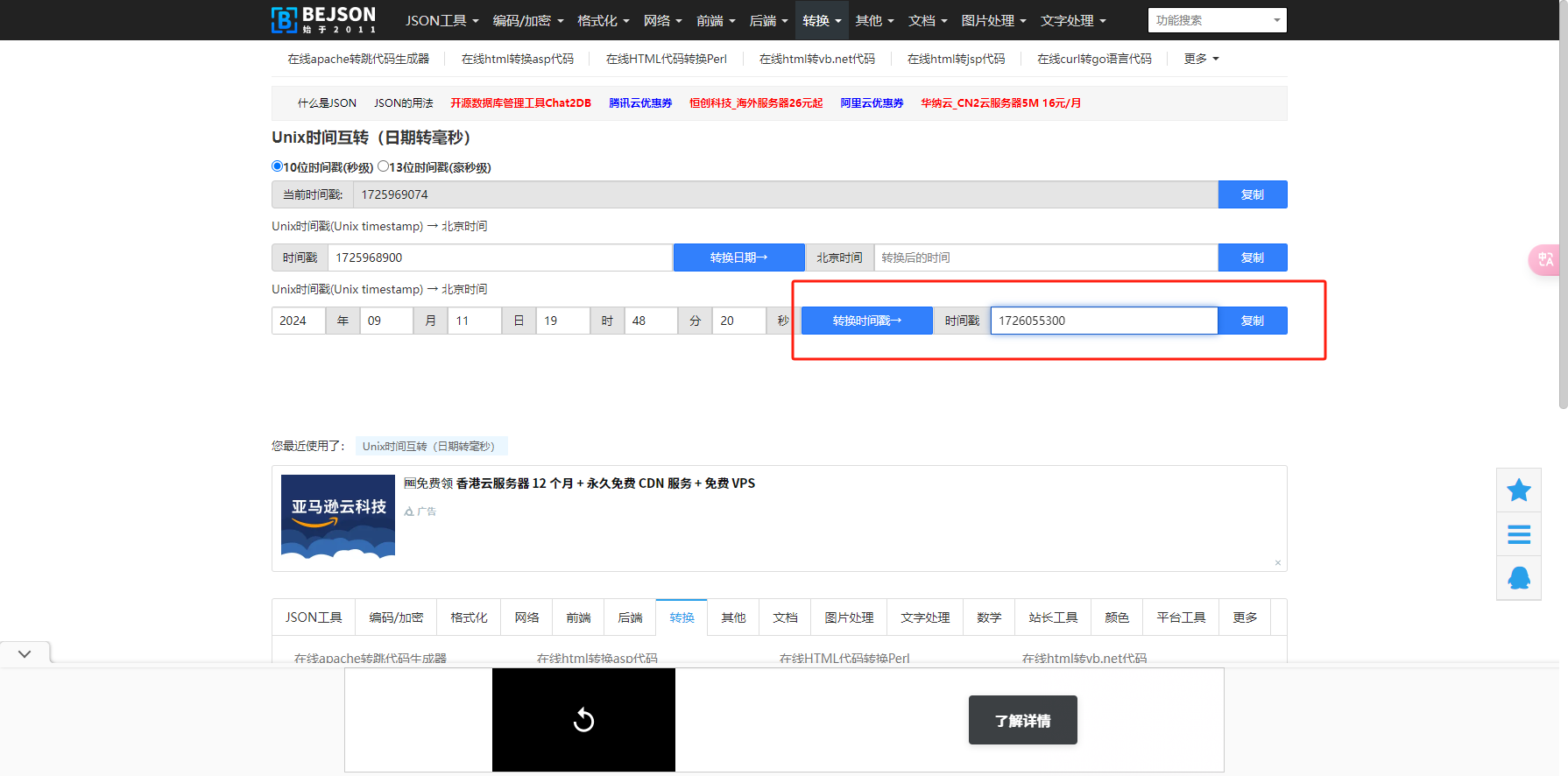This screenshot has width=1568, height=776.
Task: Select 10位时间戳(秒级) radio button
Action: [x=278, y=166]
